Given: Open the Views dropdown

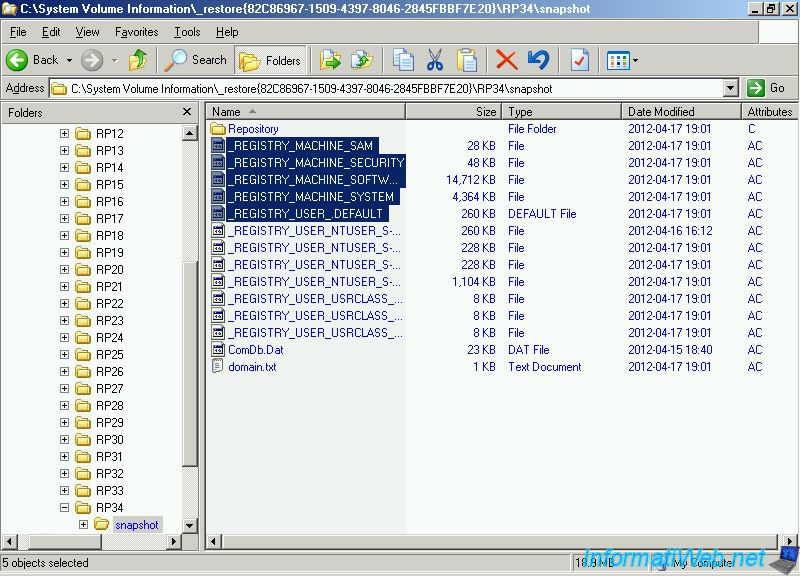Looking at the screenshot, I should coord(636,60).
